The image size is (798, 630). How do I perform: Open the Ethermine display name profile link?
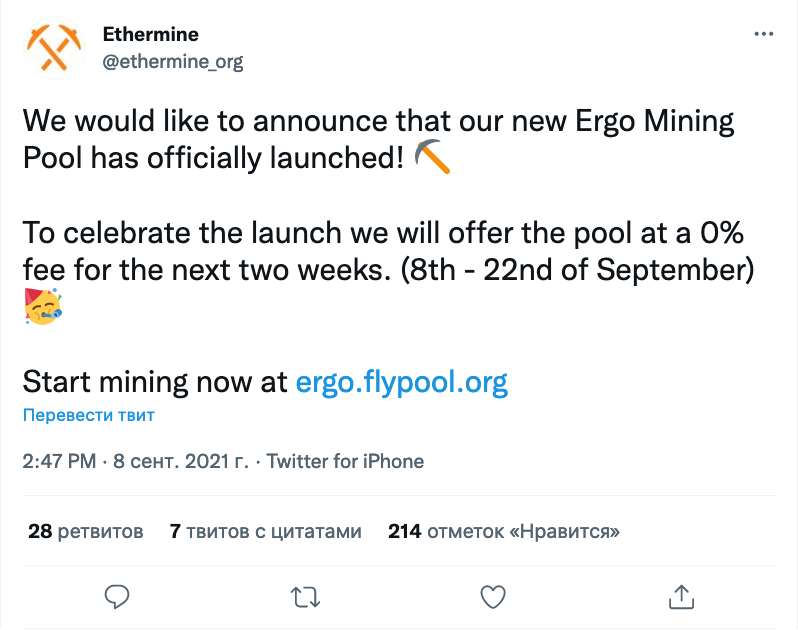click(151, 34)
